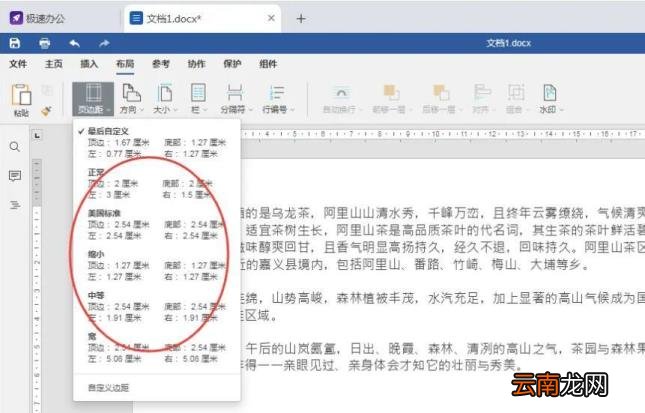Open the 文件 menu
Screen dimensions: 645x413
(x=18, y=64)
